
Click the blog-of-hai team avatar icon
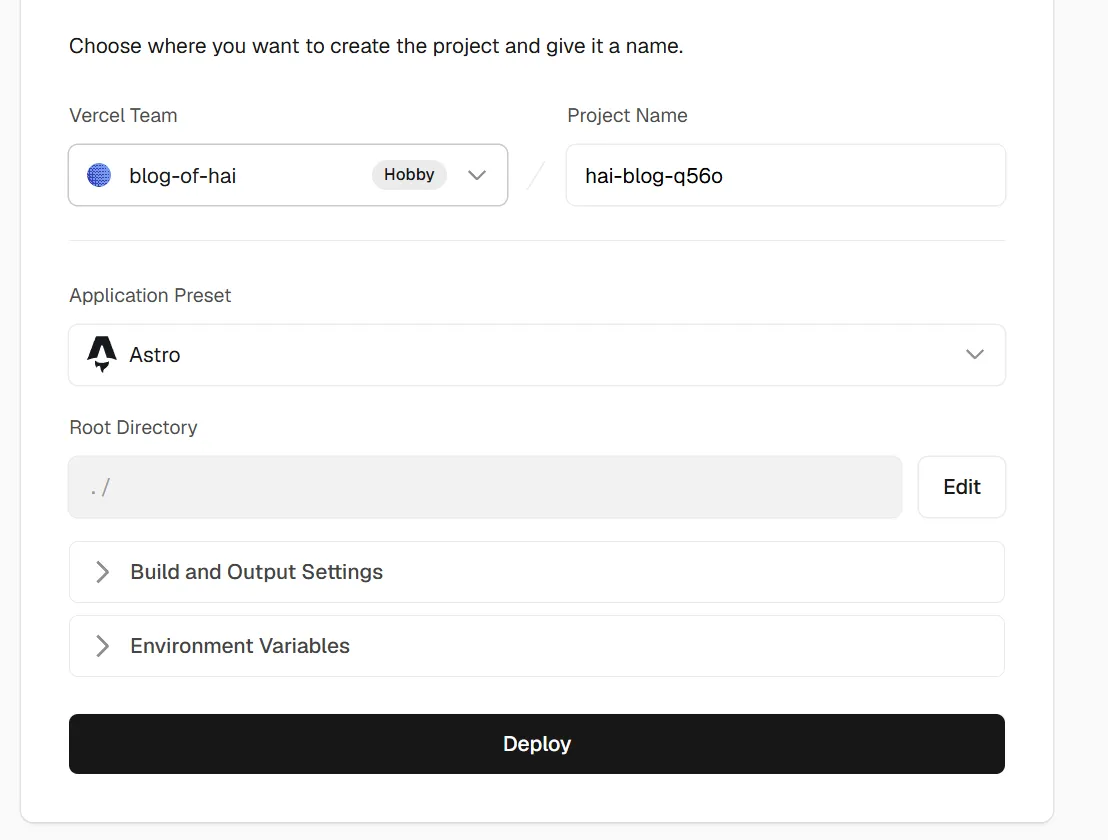coord(99,175)
